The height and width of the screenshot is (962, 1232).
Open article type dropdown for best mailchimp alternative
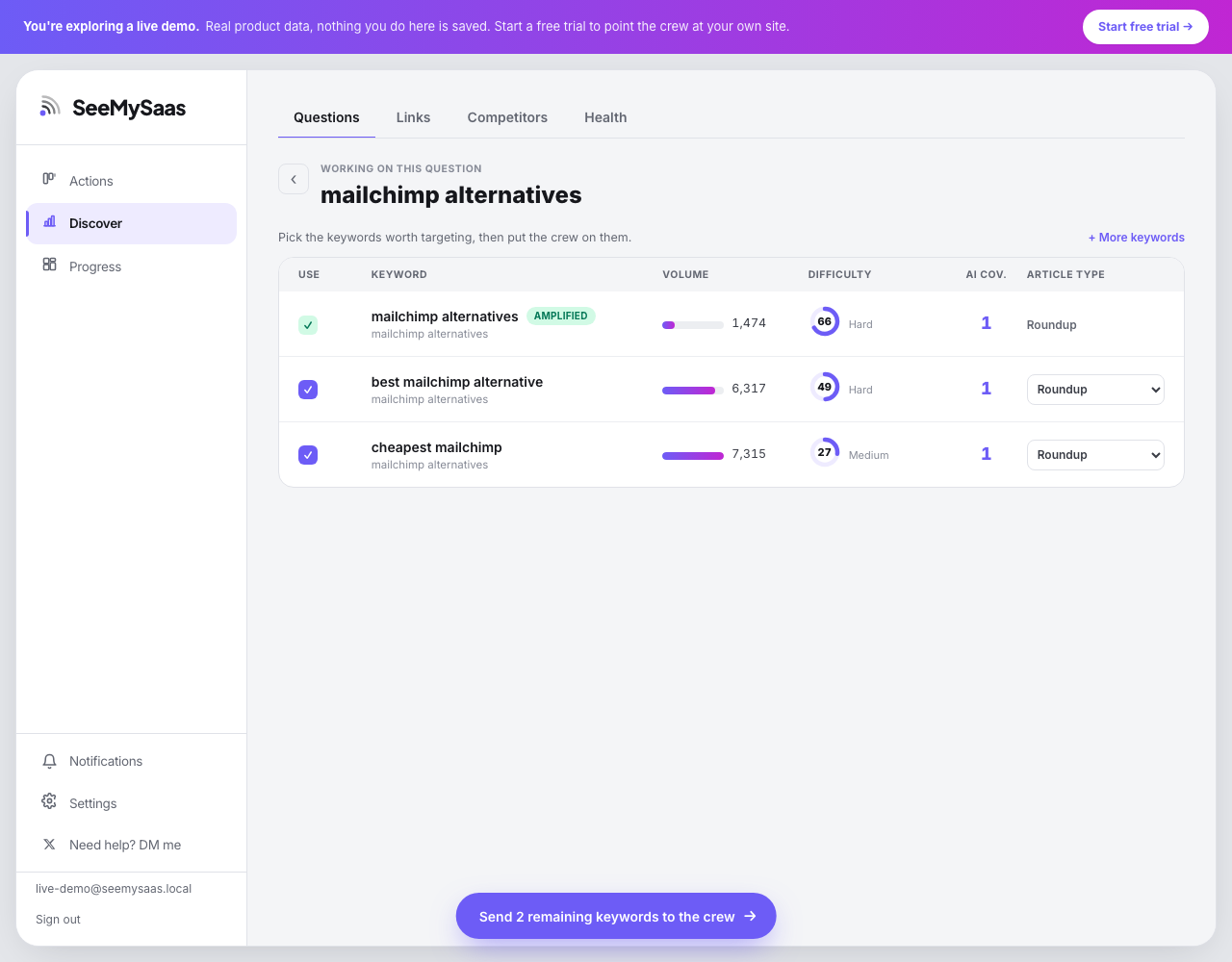[1095, 390]
